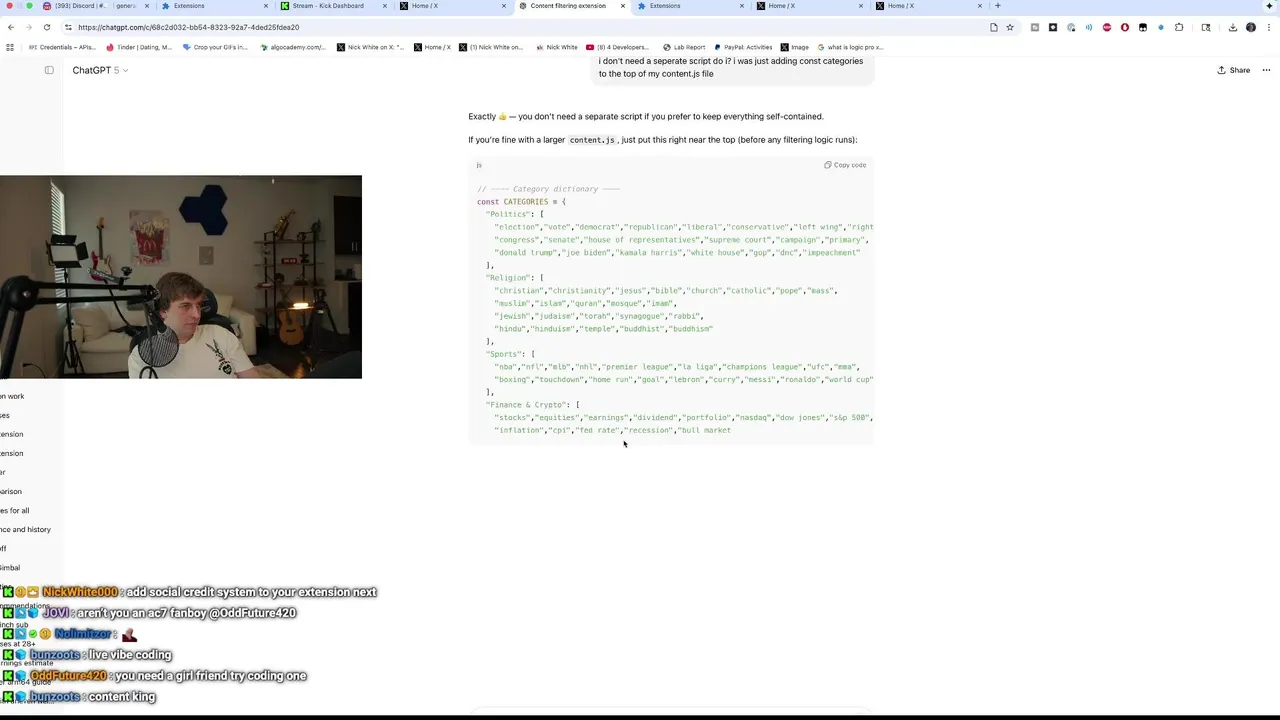This screenshot has width=1280, height=720.
Task: Close the Content filtering extension tab
Action: [x=623, y=6]
